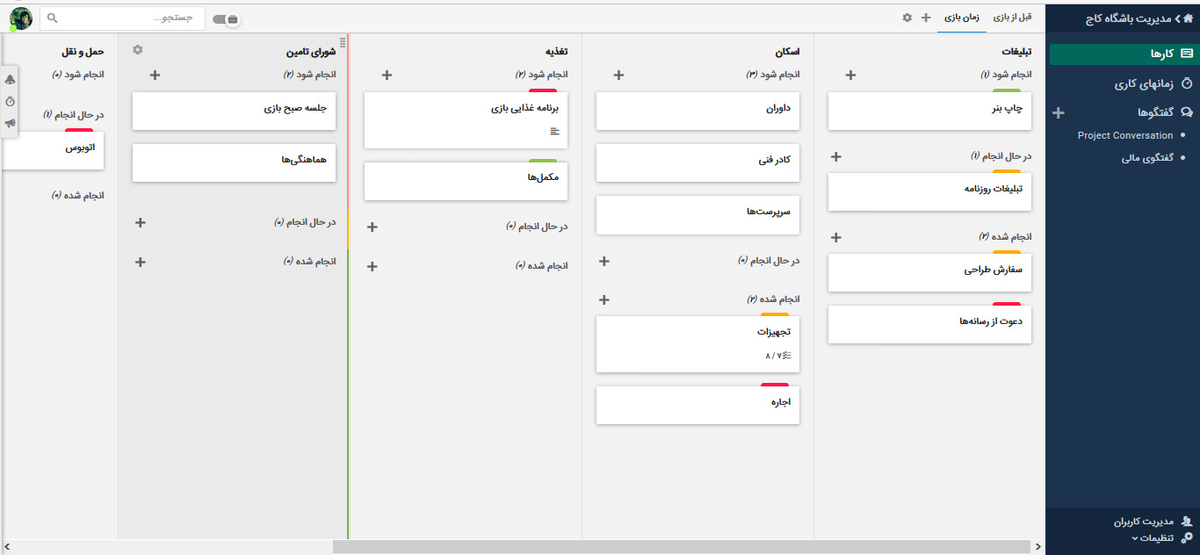Open the مکمل‌ها card
This screenshot has height=555, width=1200.
click(466, 181)
